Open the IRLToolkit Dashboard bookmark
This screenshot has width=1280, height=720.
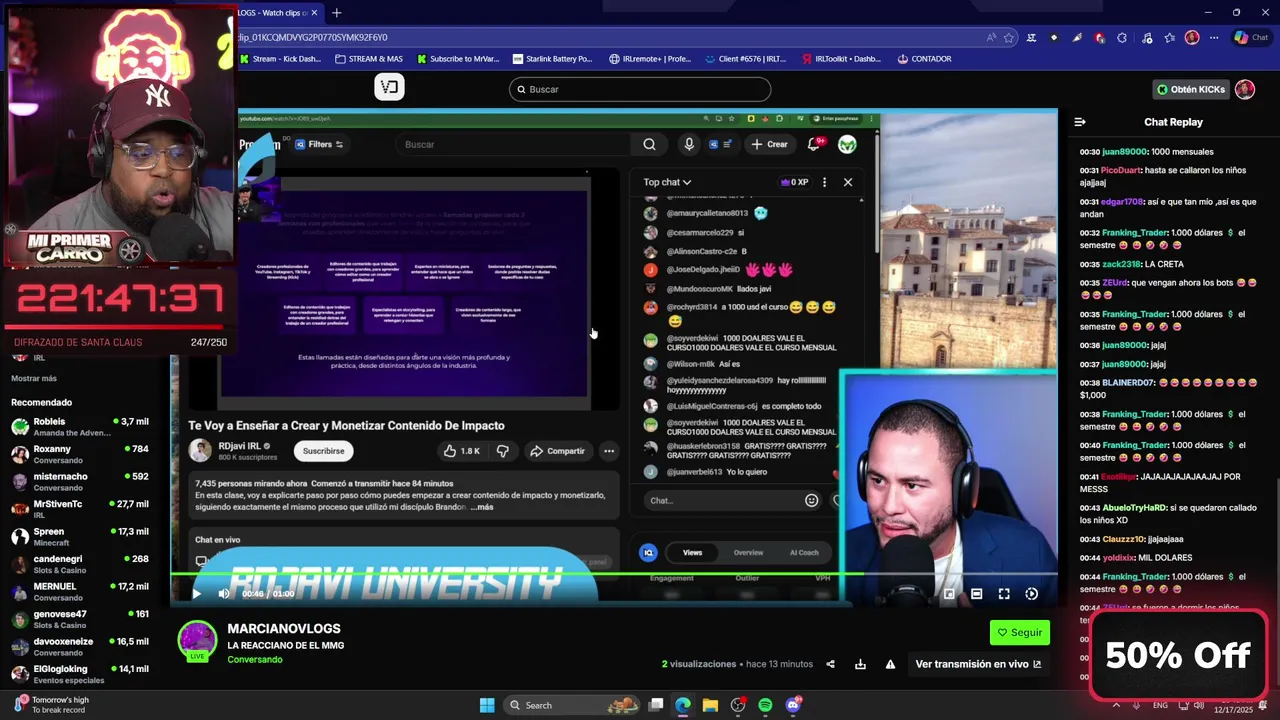tap(841, 59)
